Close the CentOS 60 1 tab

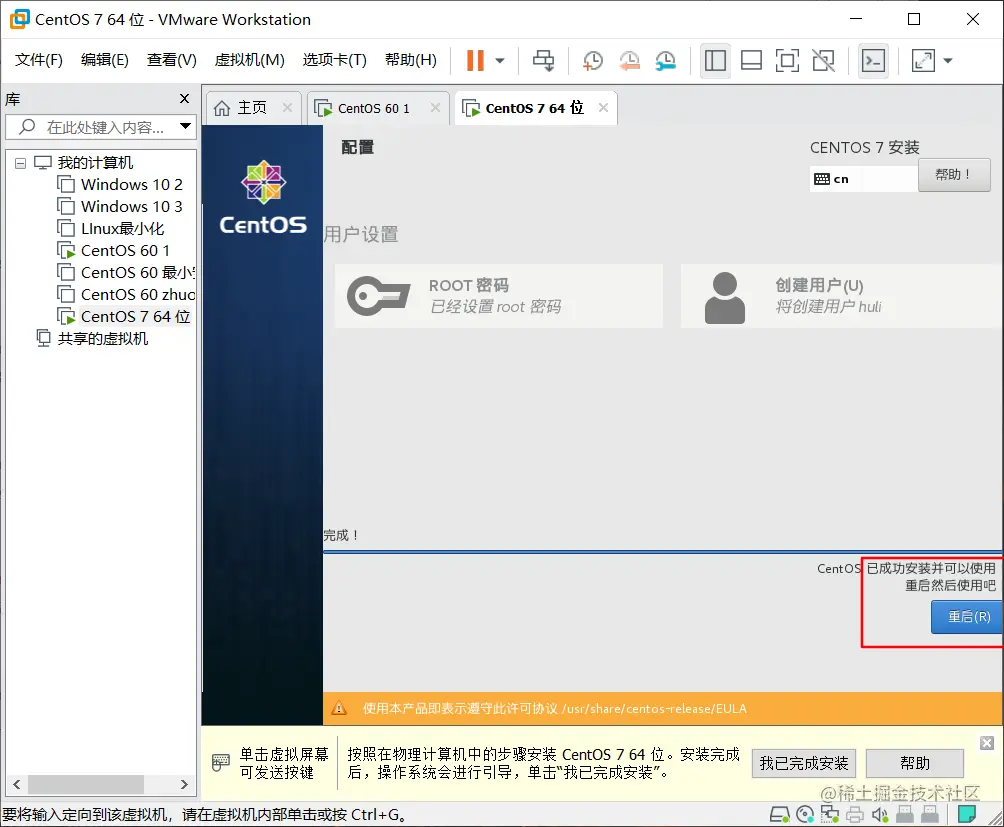pyautogui.click(x=435, y=108)
